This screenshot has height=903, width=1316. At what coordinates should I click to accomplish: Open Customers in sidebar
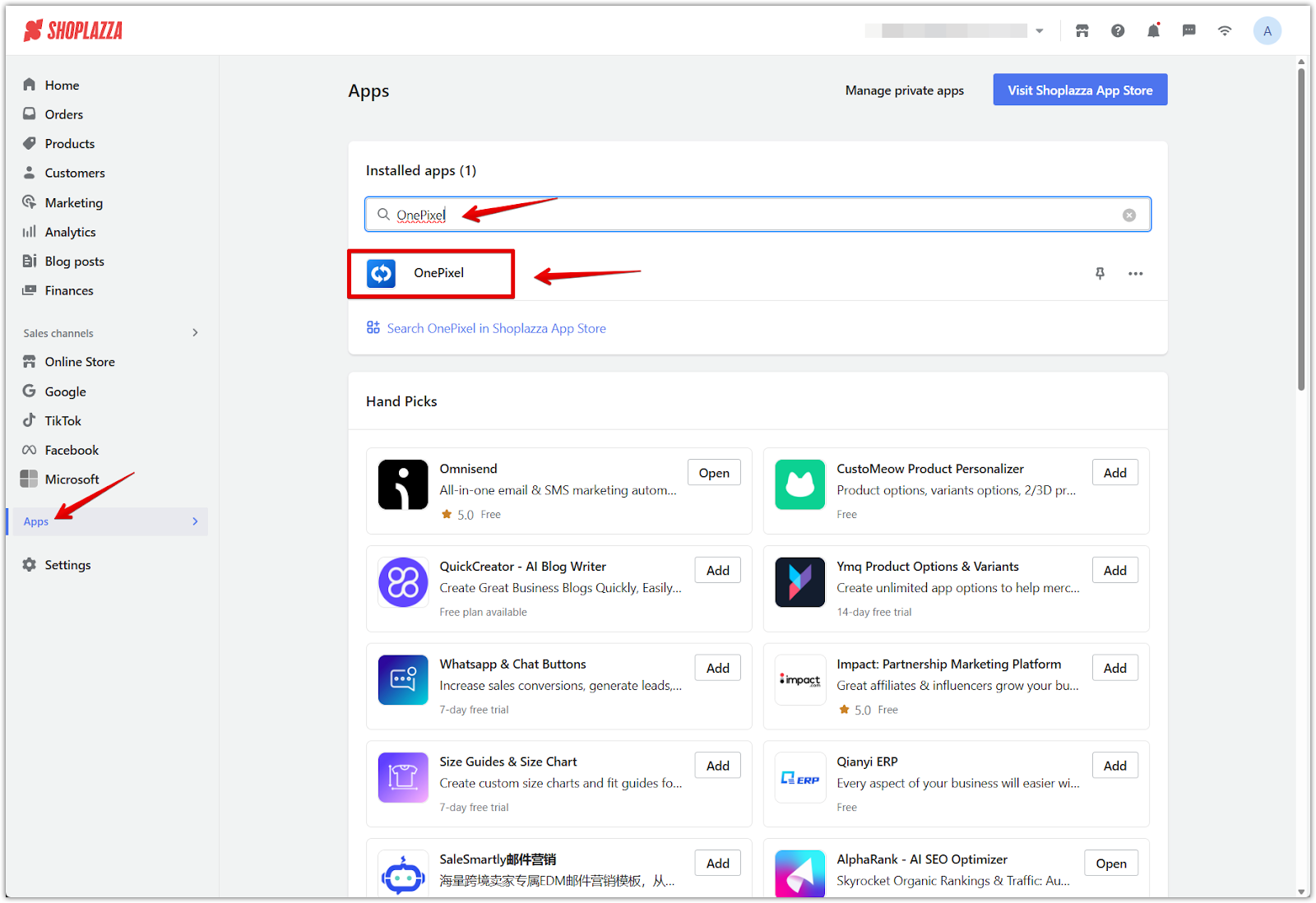coord(75,173)
